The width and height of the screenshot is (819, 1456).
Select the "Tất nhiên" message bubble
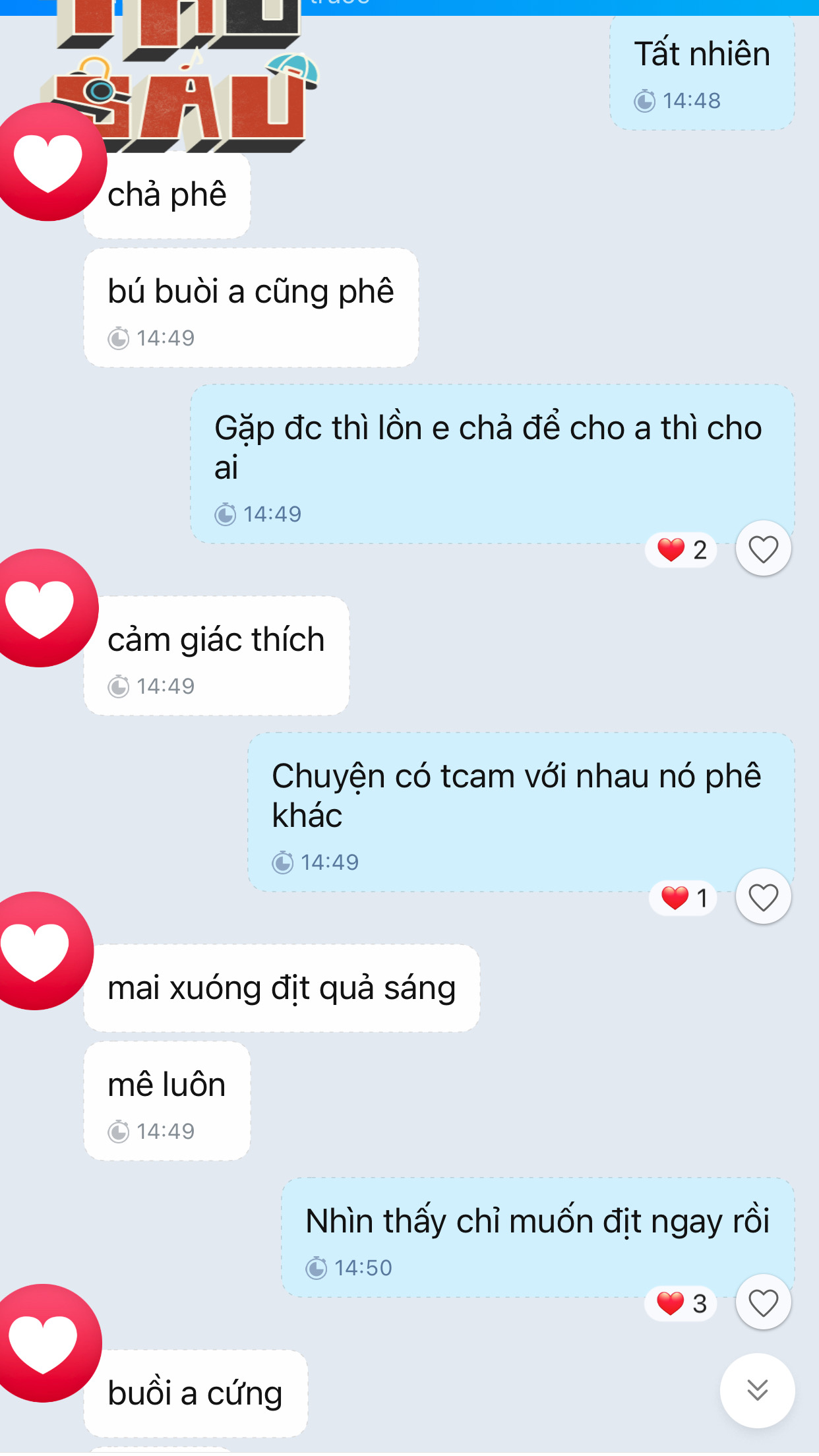(702, 72)
